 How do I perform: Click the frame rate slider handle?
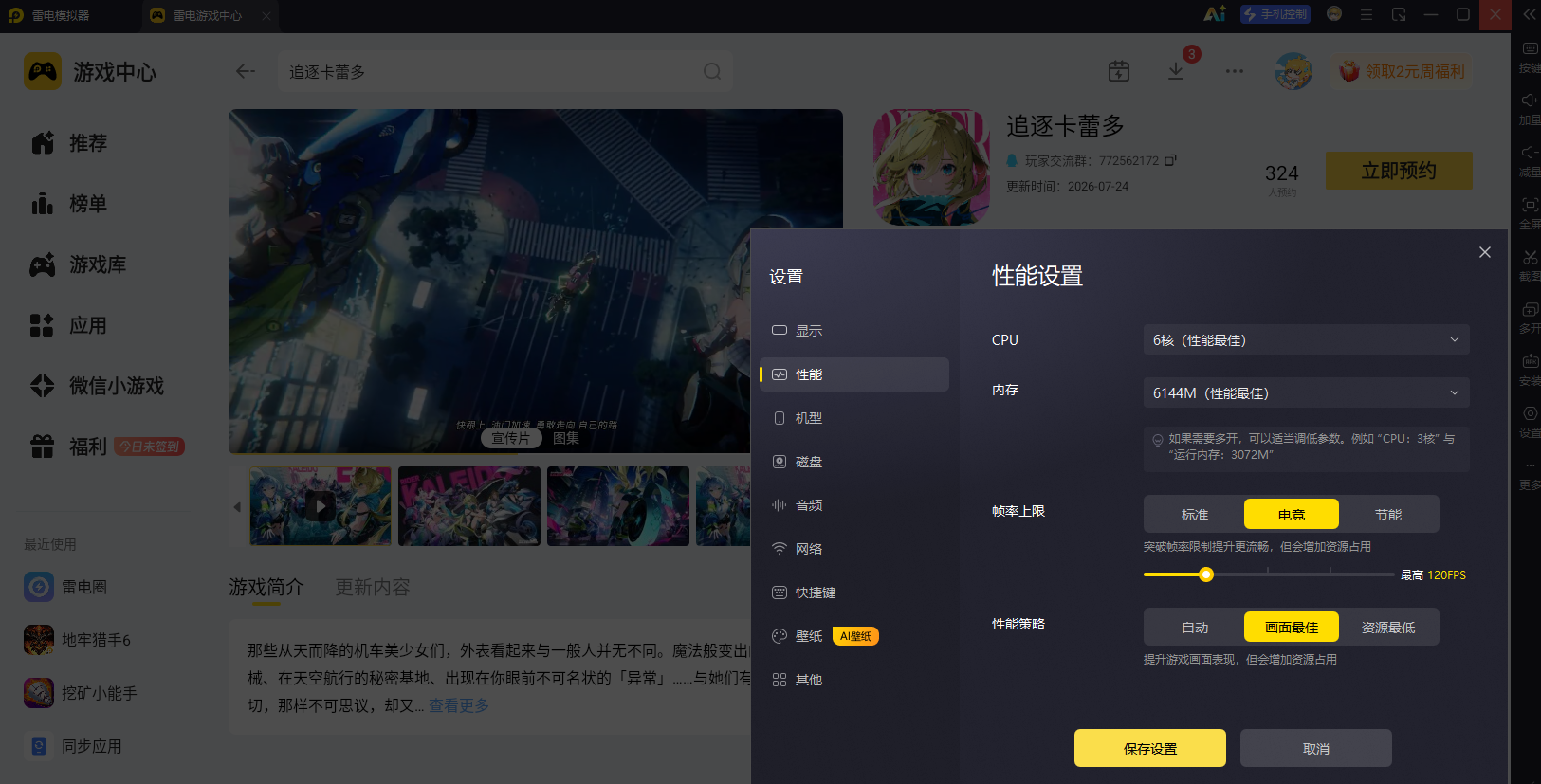tap(1206, 574)
